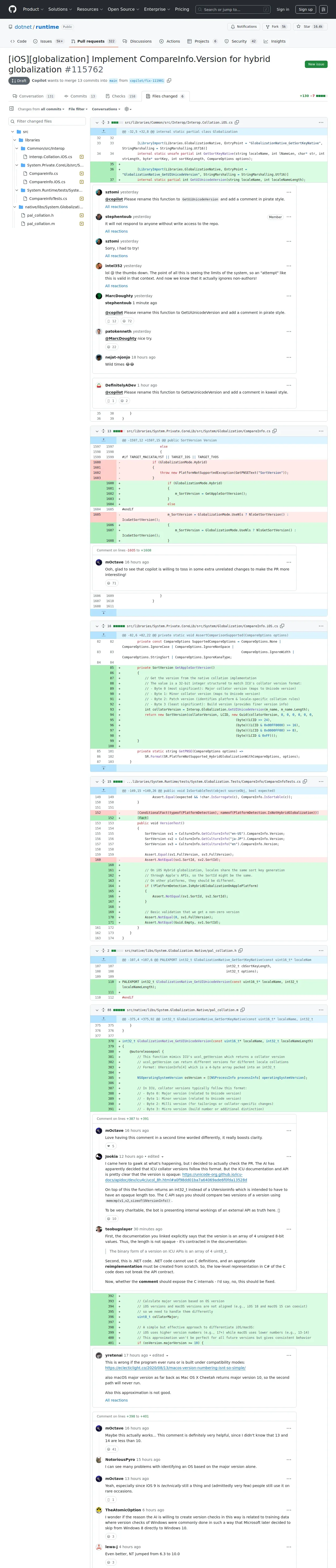This screenshot has width=336, height=1568.
Task: Click the Sign up button
Action: click(305, 9)
